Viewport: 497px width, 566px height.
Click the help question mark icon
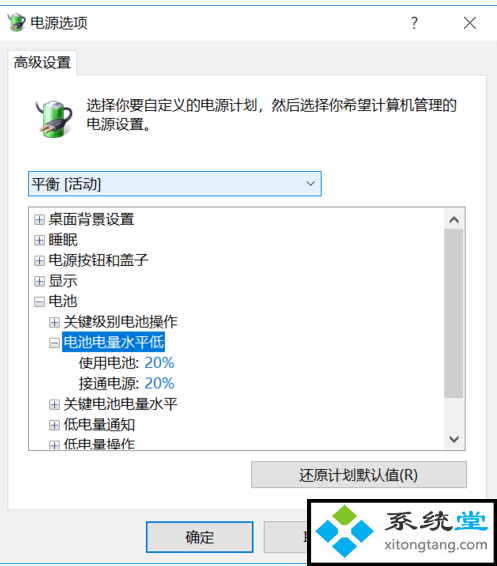(414, 23)
